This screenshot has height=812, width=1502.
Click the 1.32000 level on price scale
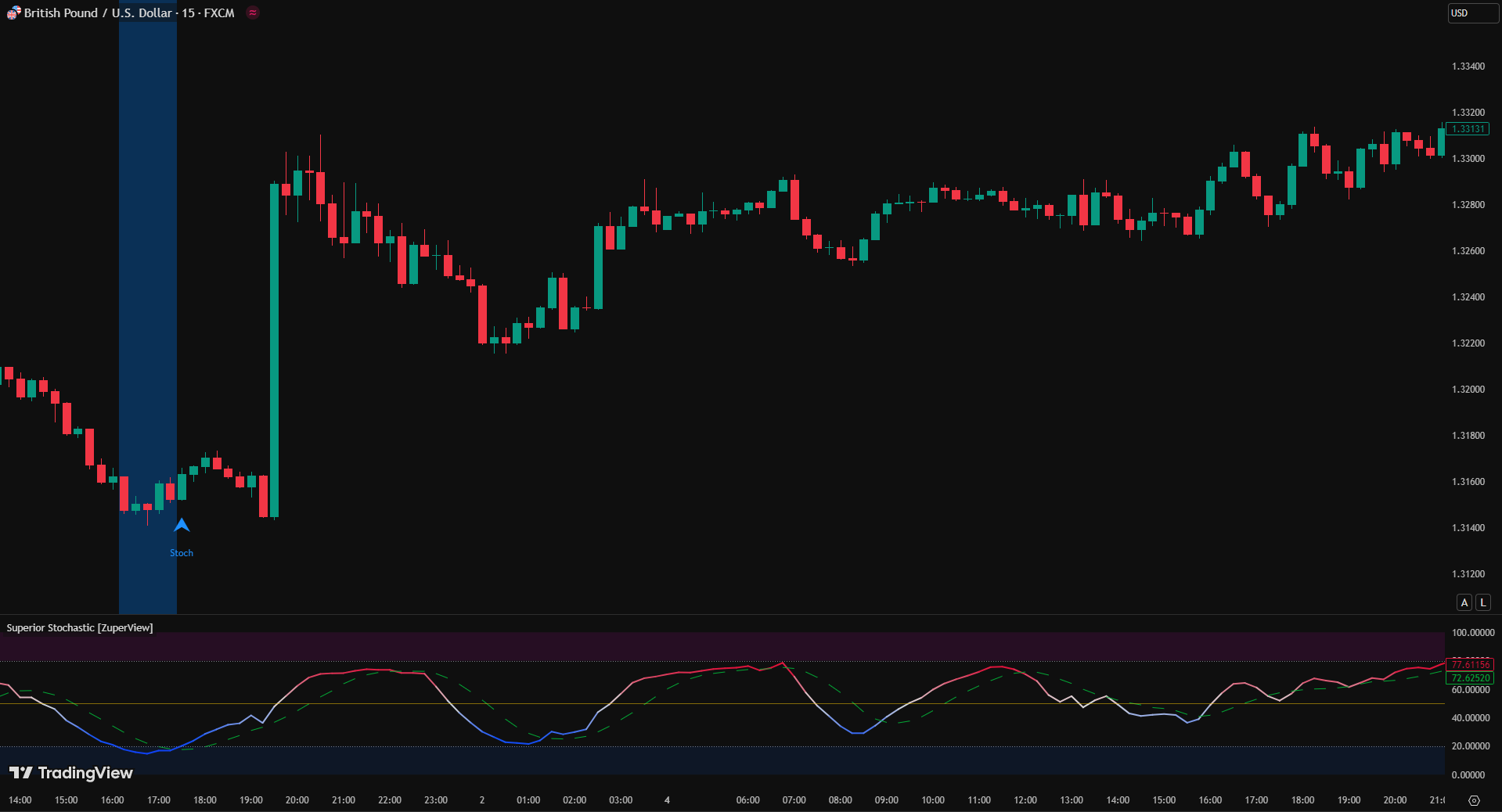coord(1468,390)
